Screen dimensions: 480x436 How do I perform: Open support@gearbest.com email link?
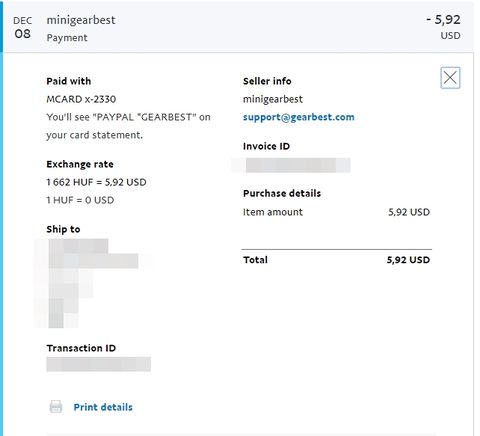pyautogui.click(x=299, y=117)
